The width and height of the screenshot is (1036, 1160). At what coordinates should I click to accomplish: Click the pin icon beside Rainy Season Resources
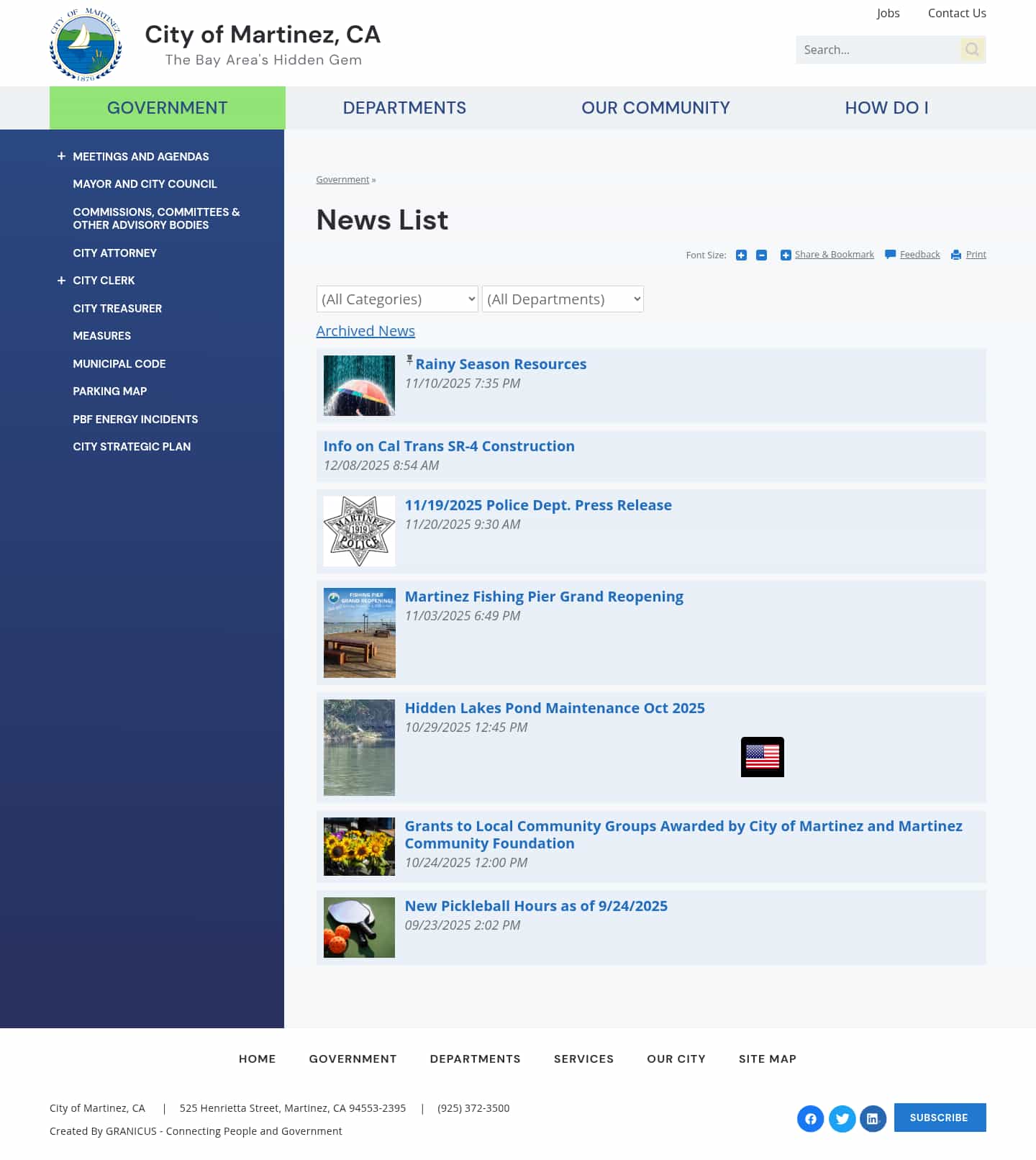pyautogui.click(x=409, y=360)
